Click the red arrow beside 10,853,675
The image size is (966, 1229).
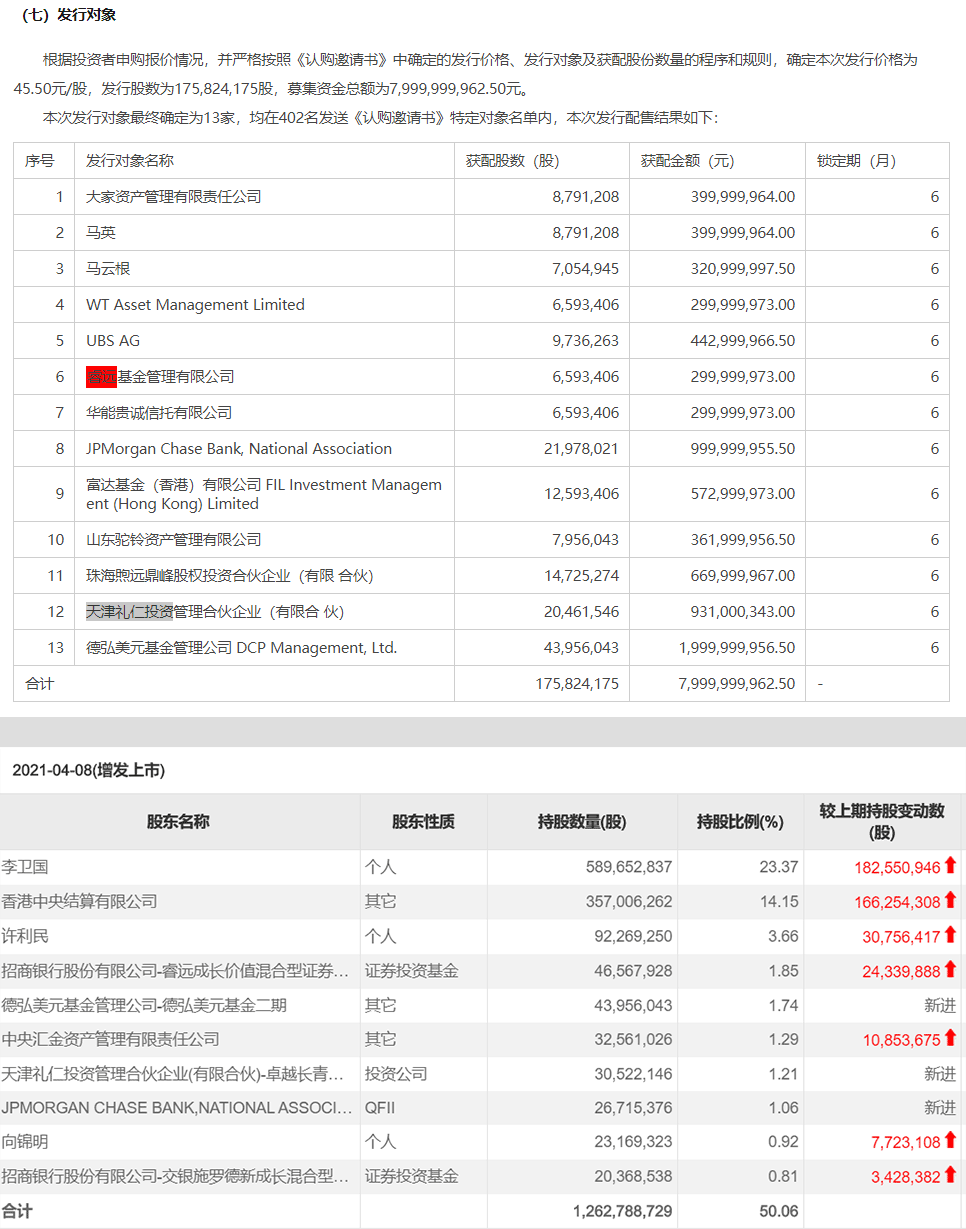click(950, 1038)
